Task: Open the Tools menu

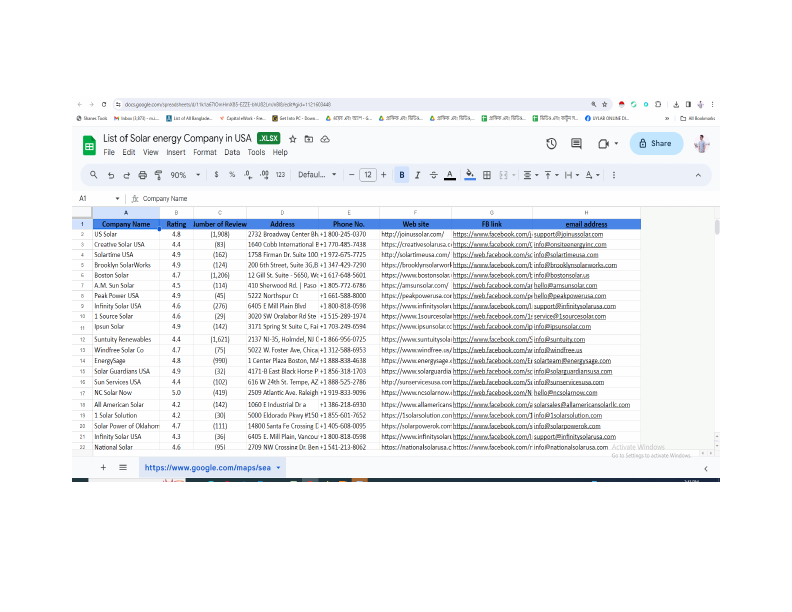Action: click(x=256, y=152)
